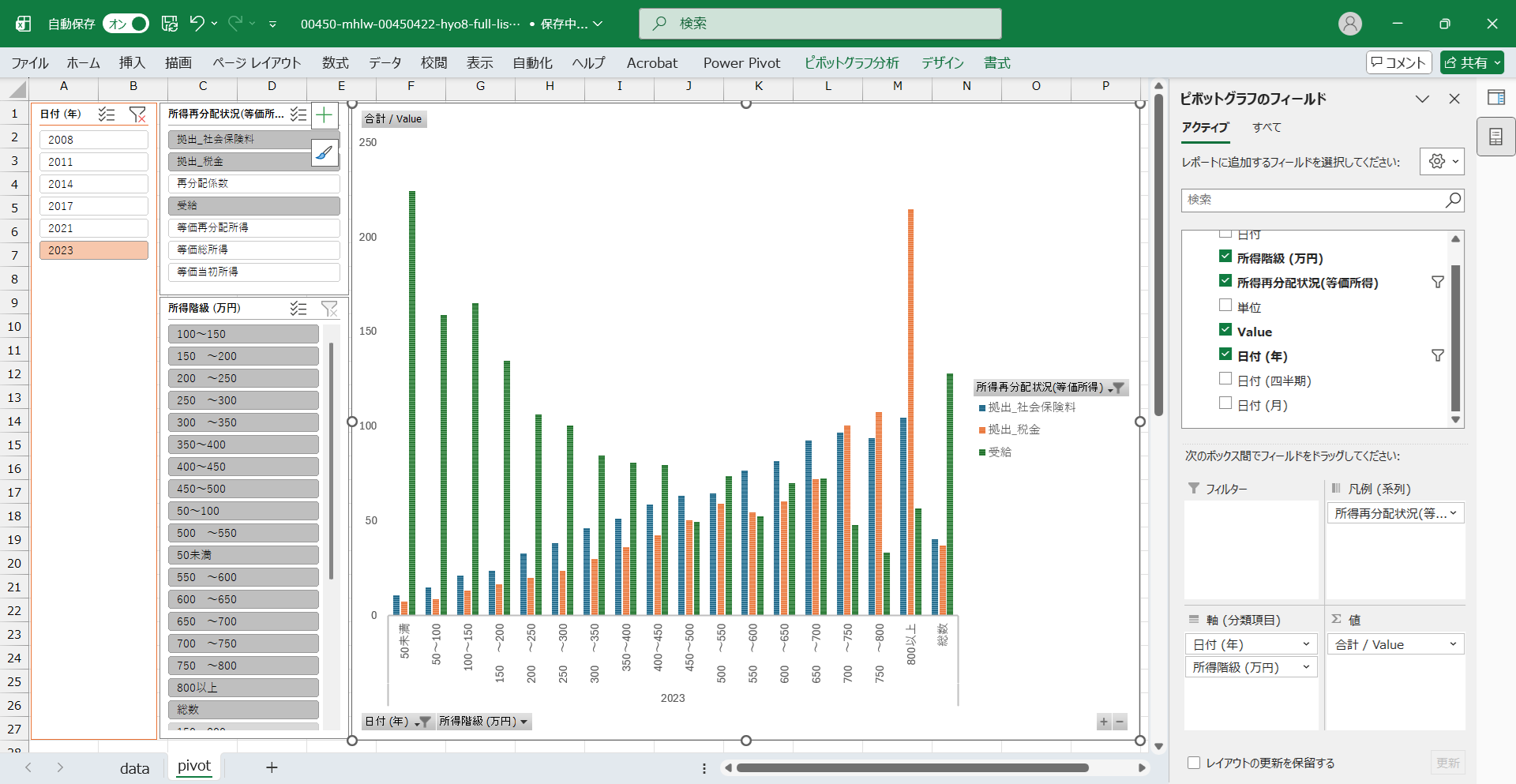
Task: Open chart styles paintbrush button
Action: tap(325, 152)
